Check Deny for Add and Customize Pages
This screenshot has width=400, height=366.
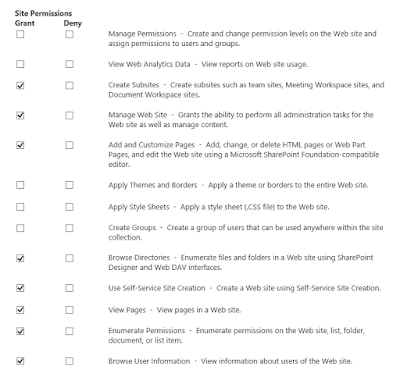click(69, 145)
